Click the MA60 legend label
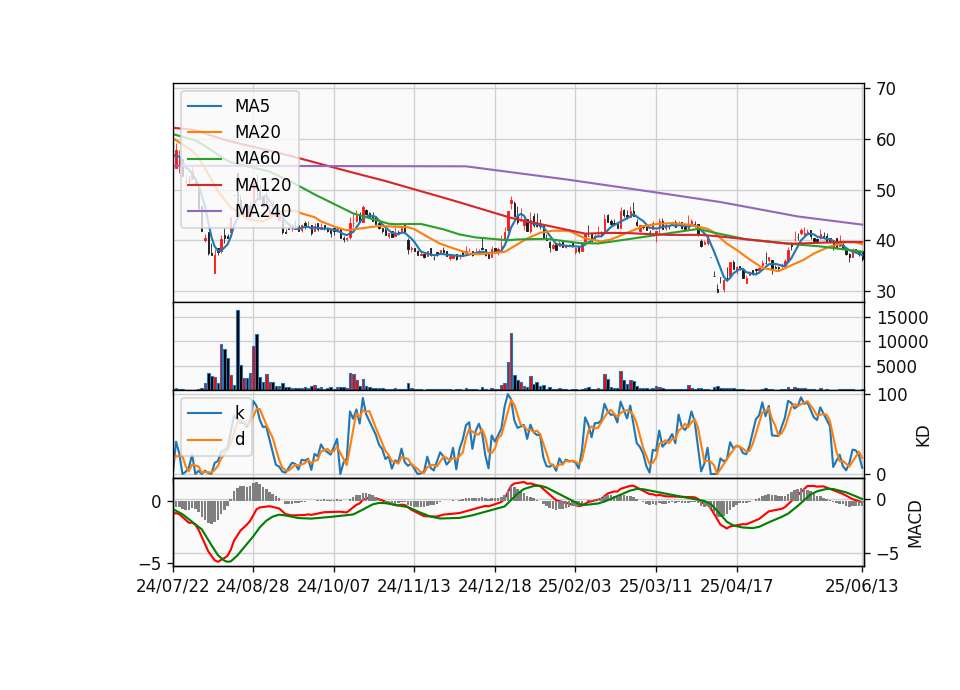Image resolution: width=960 pixels, height=690 pixels. (x=257, y=158)
